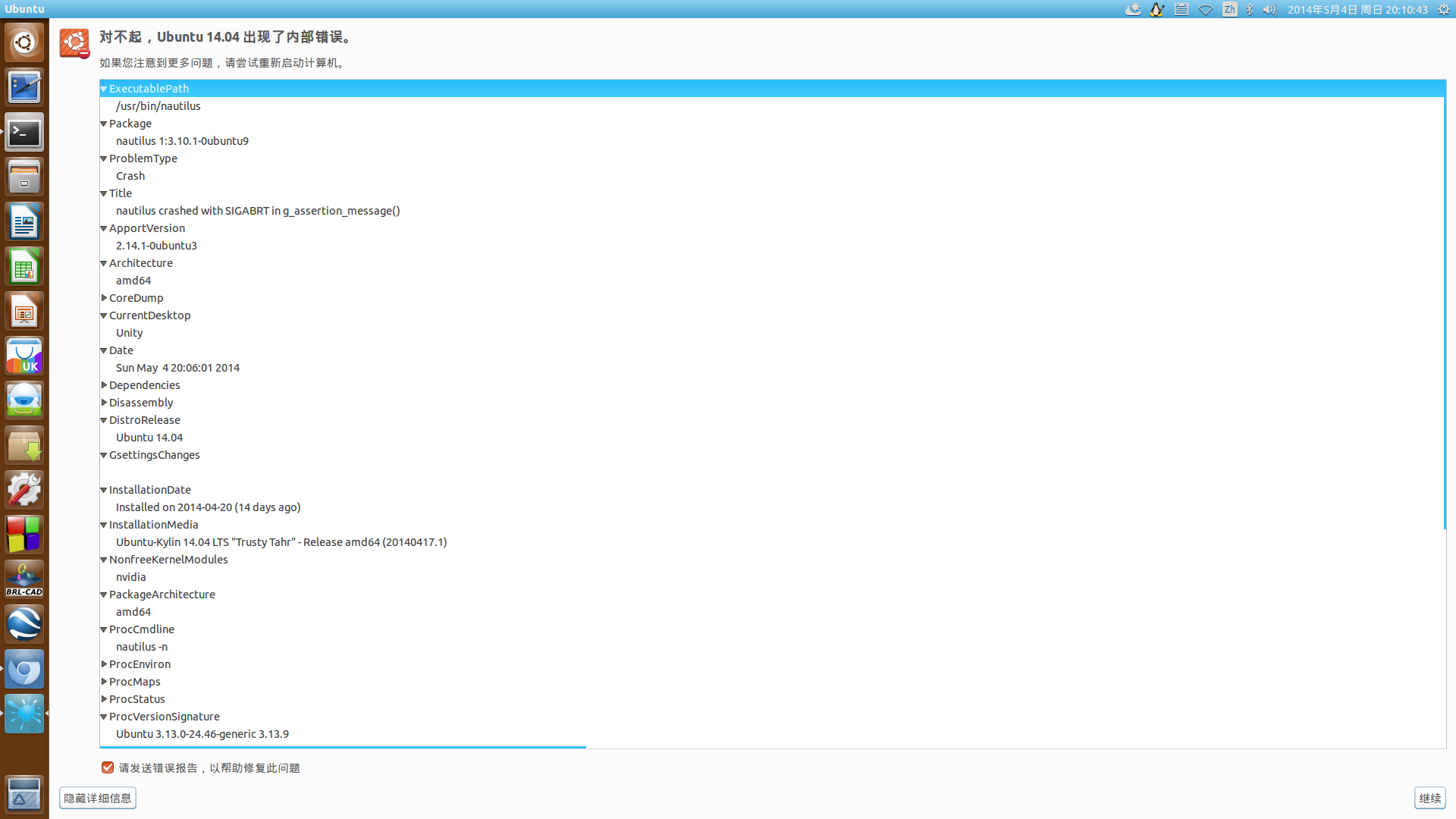Select 'Sun May 4 20:06:01 2014' row
The height and width of the screenshot is (819, 1456).
[x=771, y=368]
